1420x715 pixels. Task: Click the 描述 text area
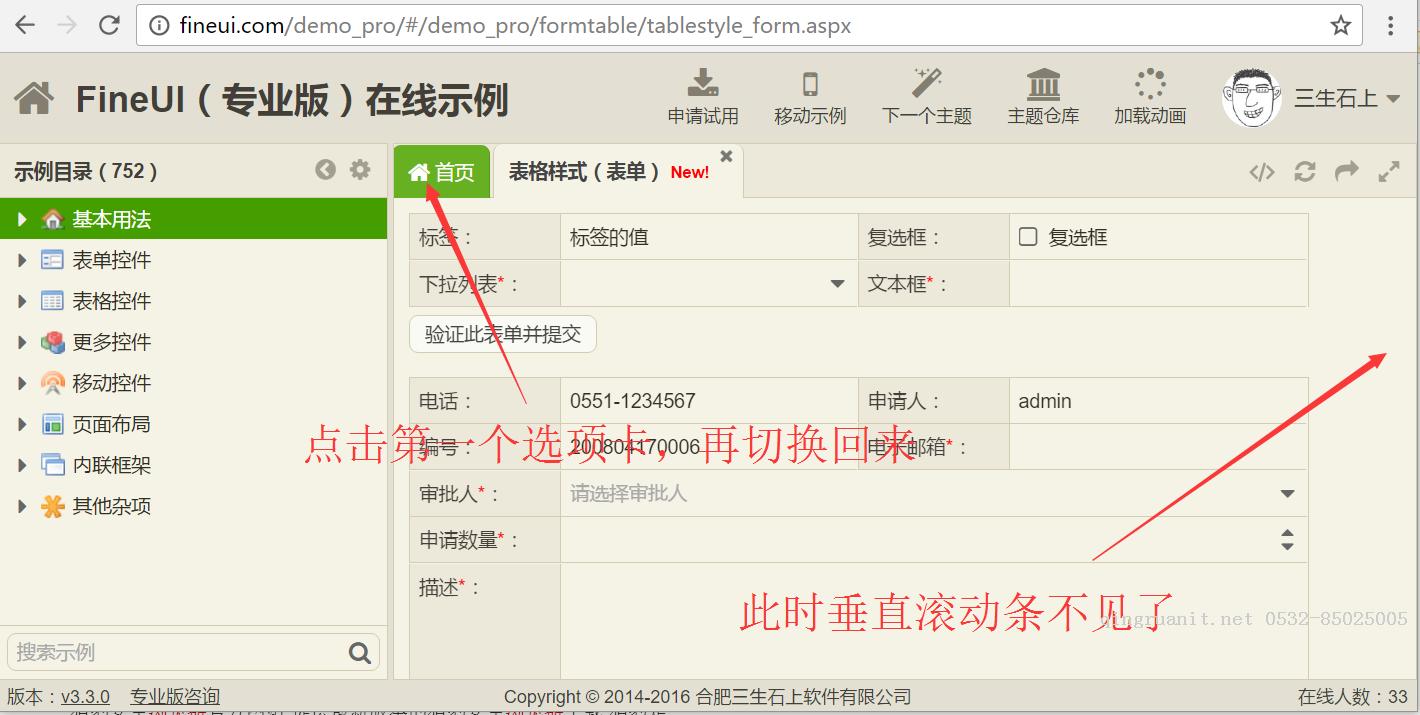click(933, 622)
